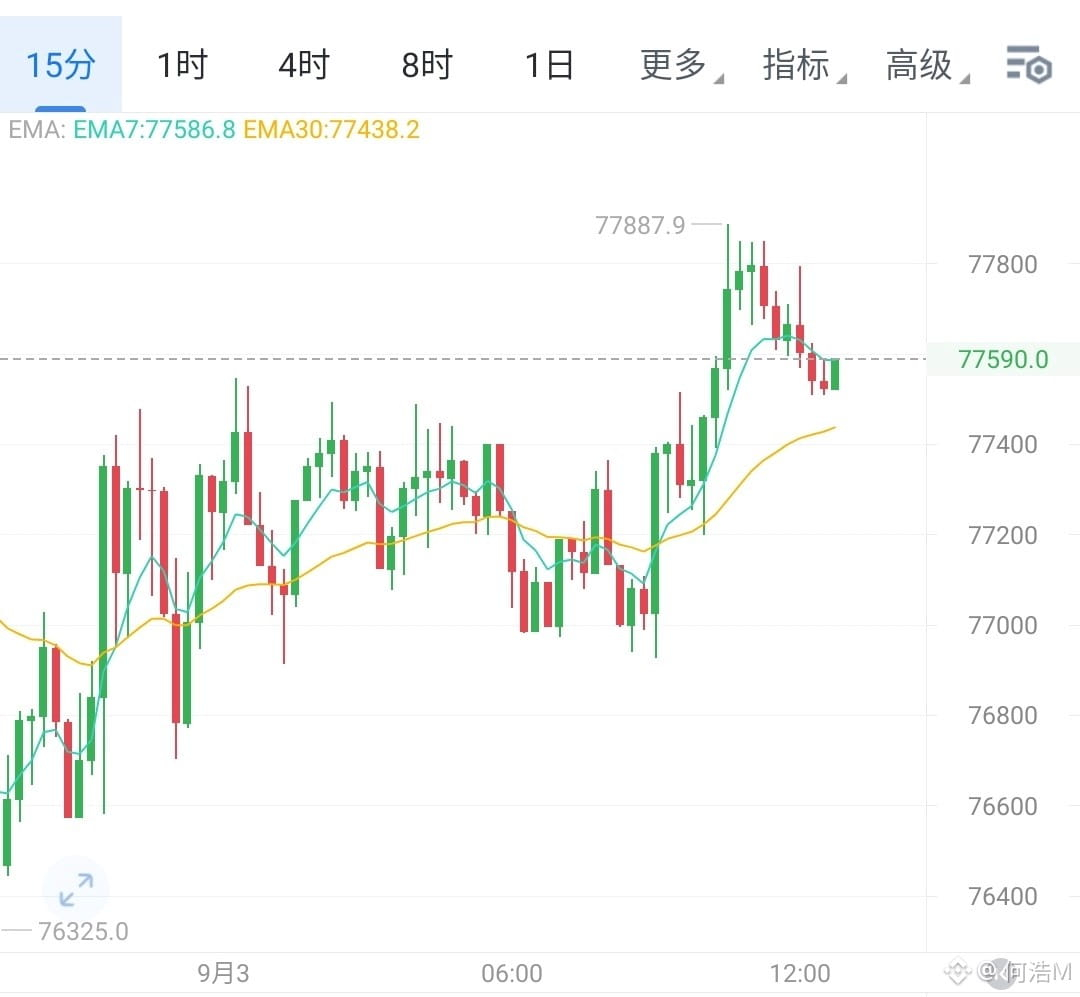Click the 12:00 time axis label
This screenshot has height=997, width=1080.
[800, 974]
